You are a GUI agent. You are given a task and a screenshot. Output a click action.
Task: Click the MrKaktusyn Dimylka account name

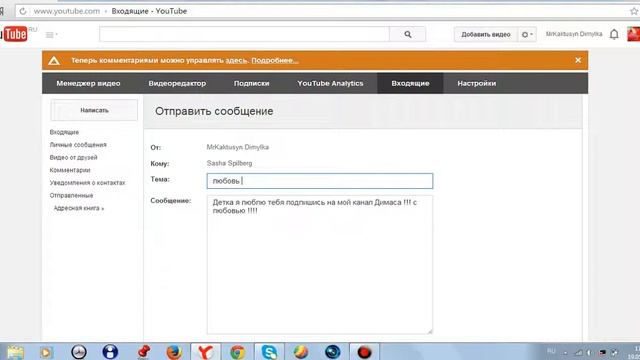(x=574, y=34)
